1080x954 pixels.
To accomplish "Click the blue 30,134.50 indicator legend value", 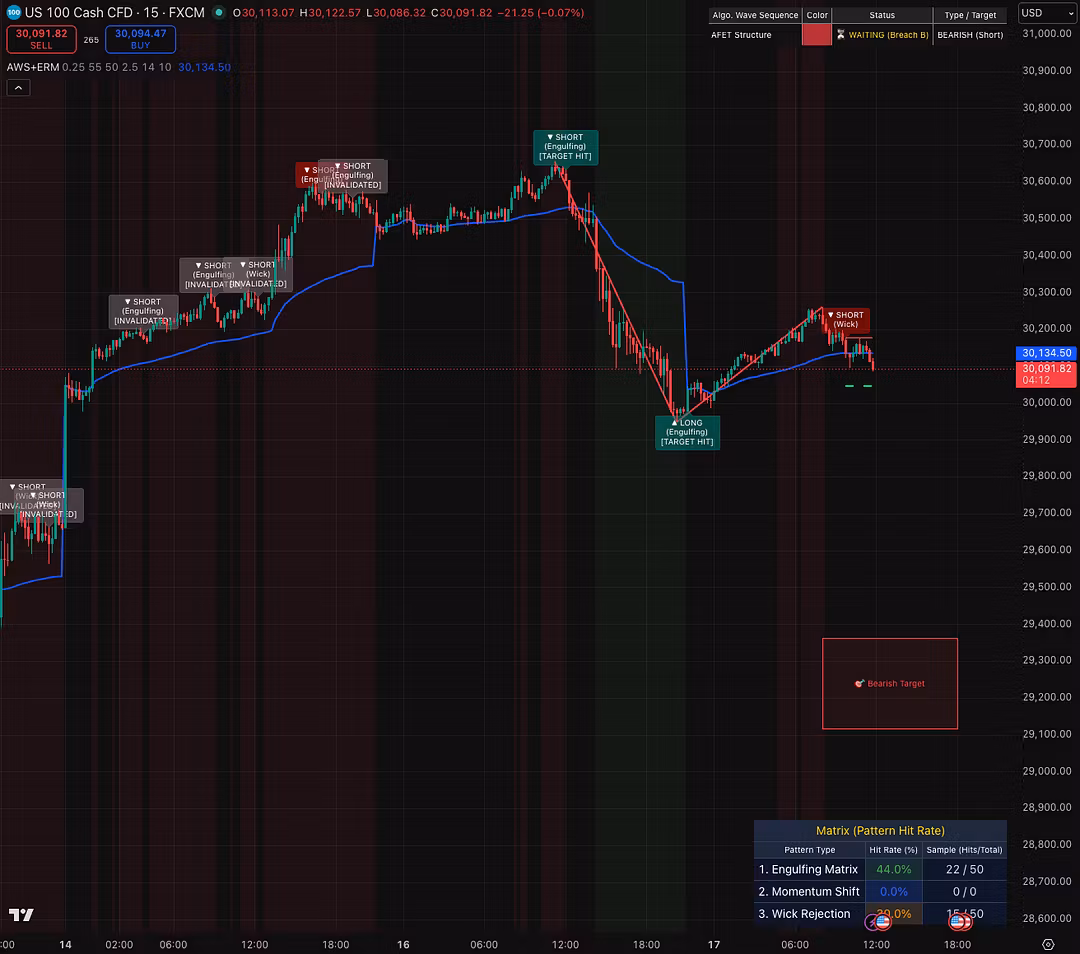I will [205, 68].
